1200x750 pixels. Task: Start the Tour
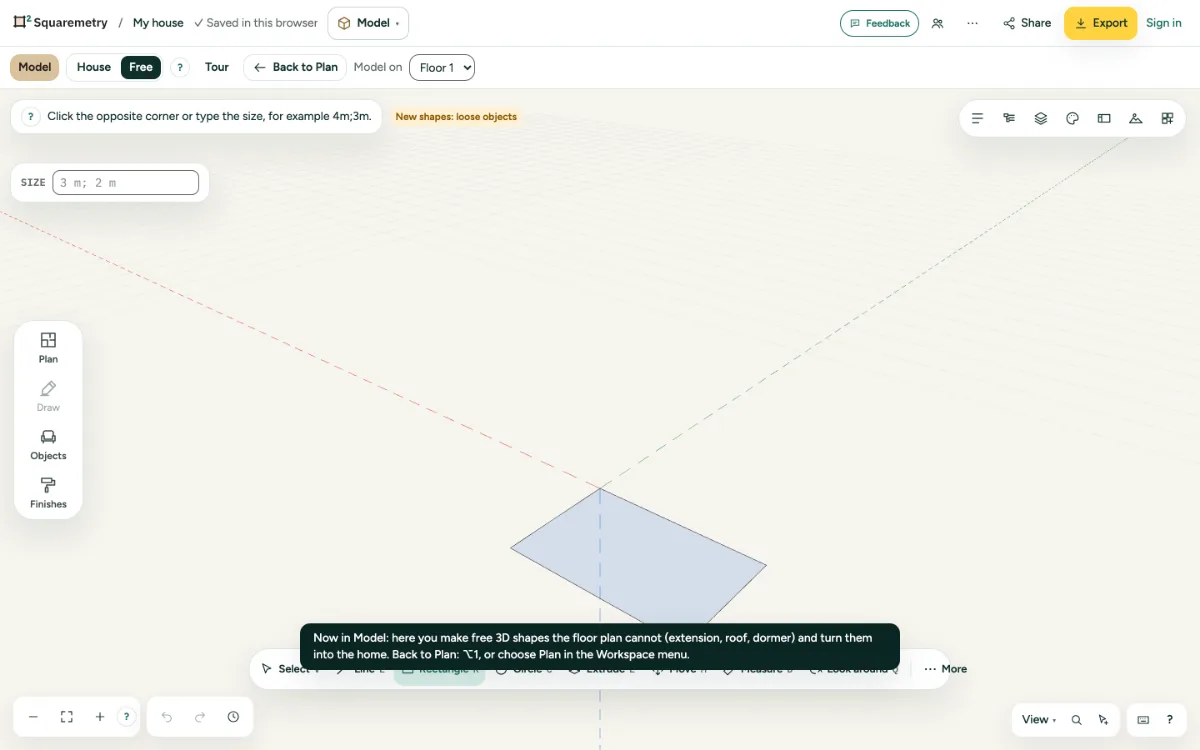[x=217, y=67]
